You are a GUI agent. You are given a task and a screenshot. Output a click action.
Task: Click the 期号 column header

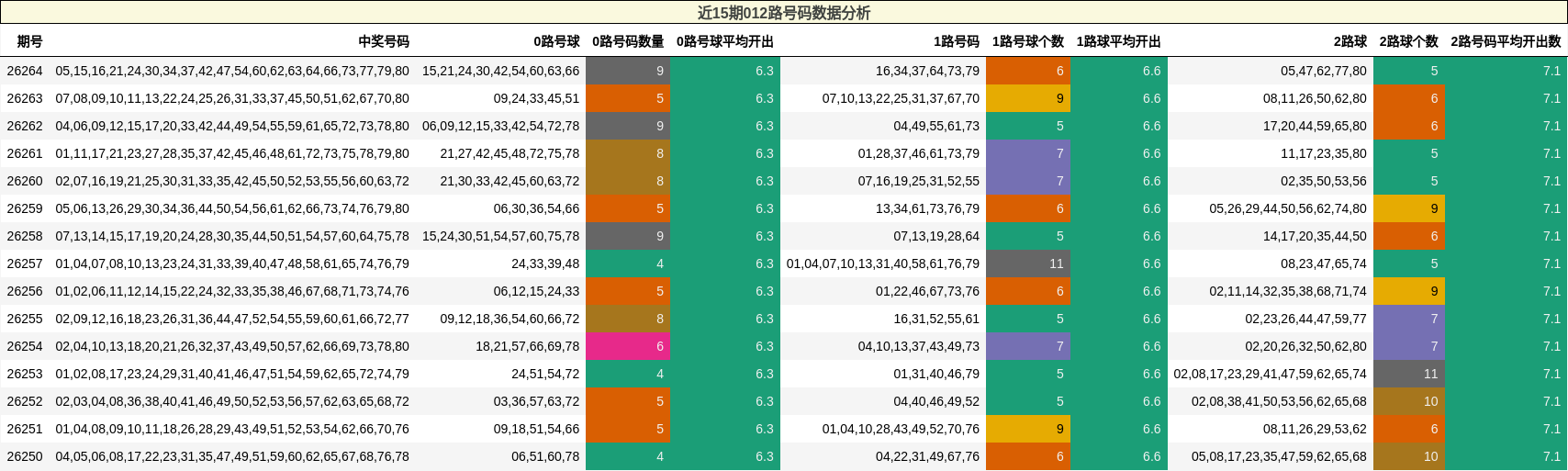click(29, 41)
